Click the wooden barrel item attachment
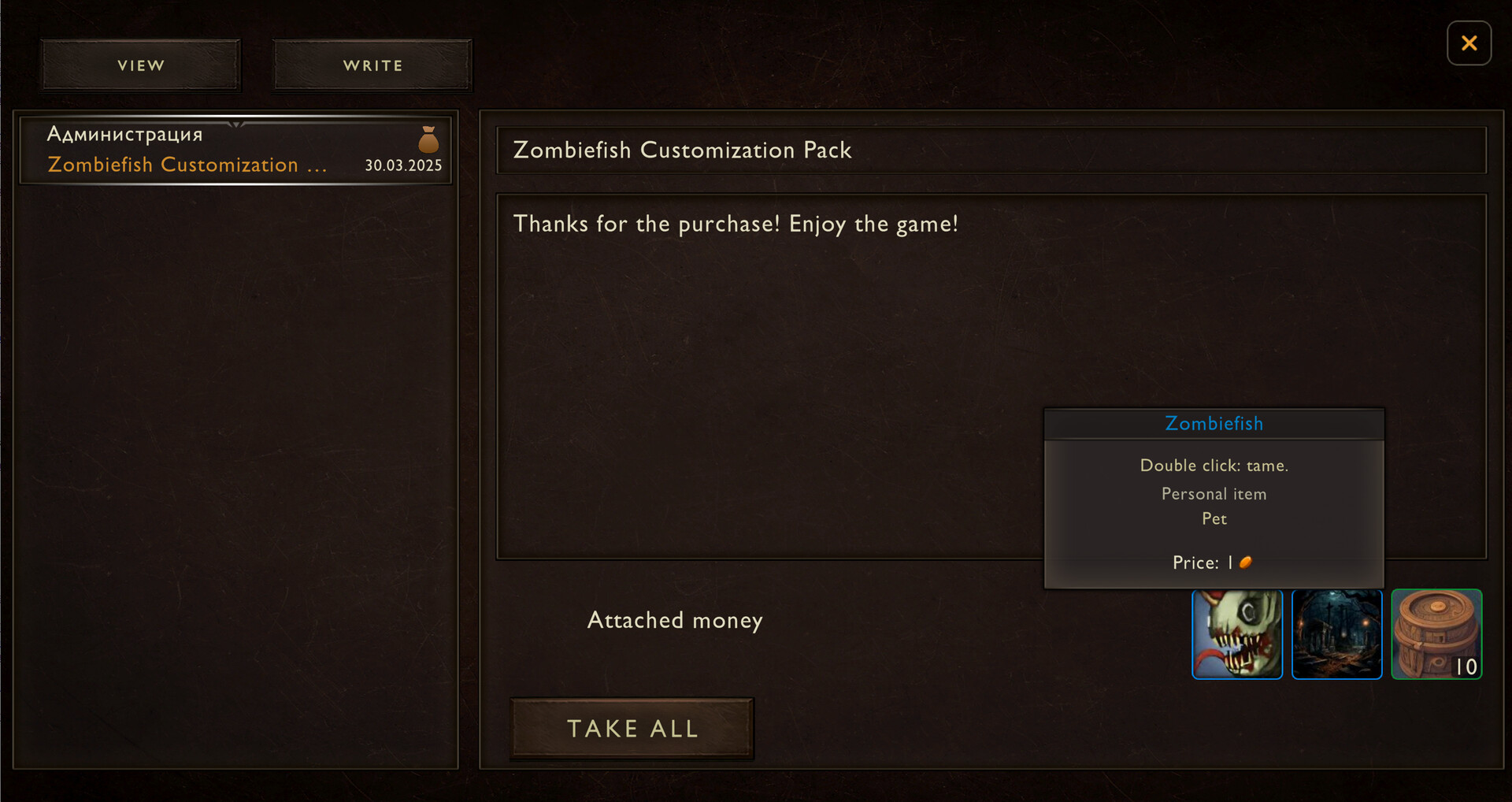 click(x=1436, y=634)
